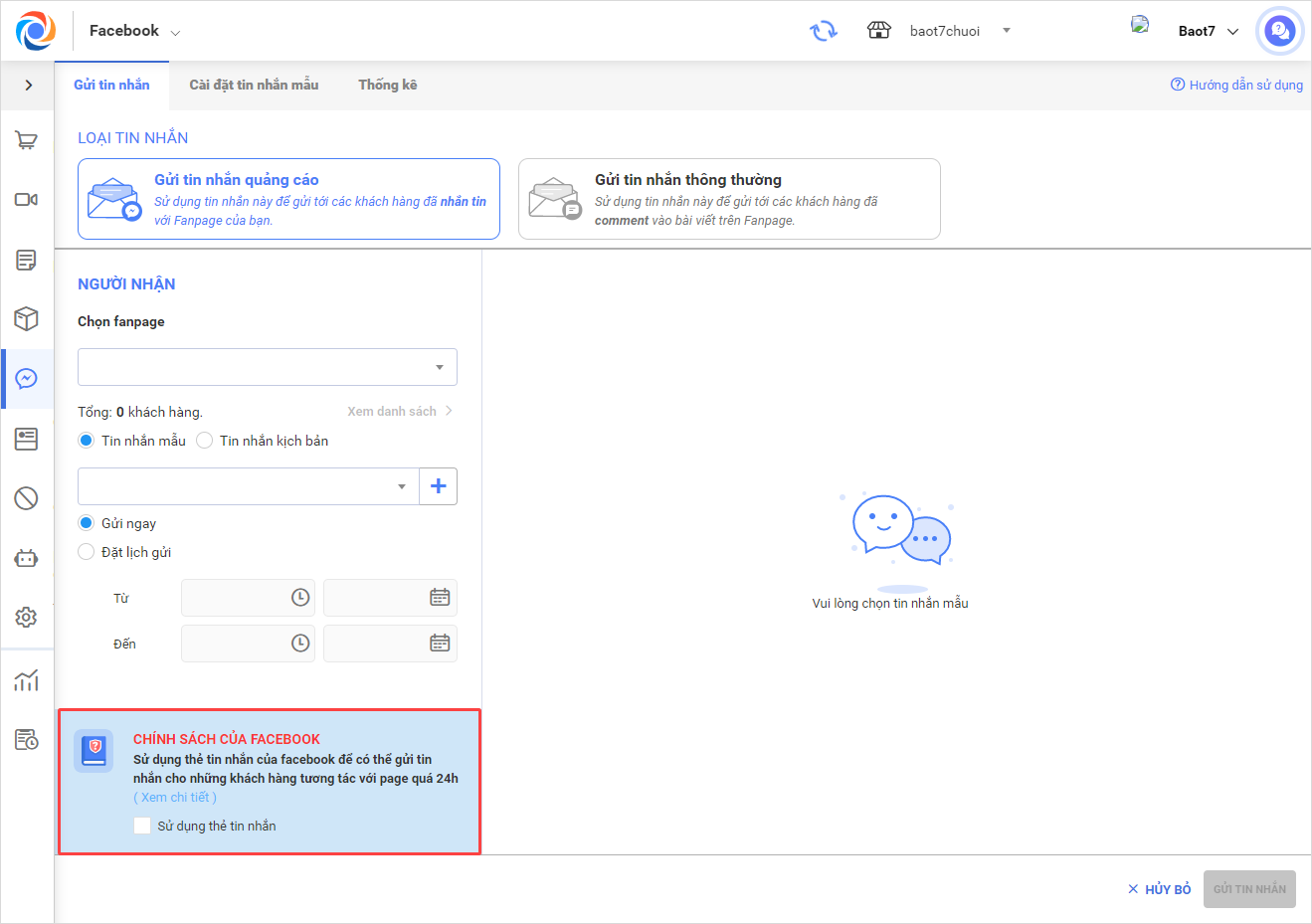The image size is (1312, 924).
Task: Open the Xem chi tiết policy link
Action: [175, 798]
